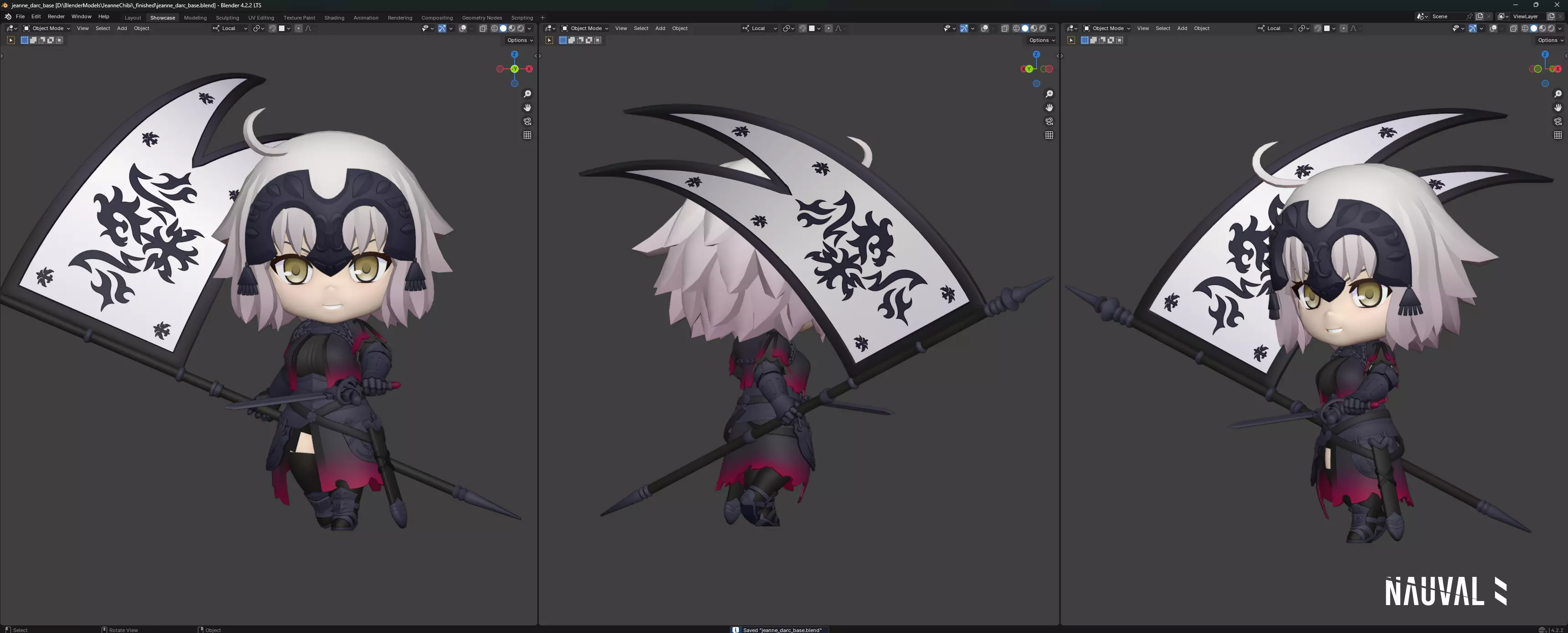Expand Options dropdown in right viewport
The image size is (1568, 633).
[x=1550, y=40]
